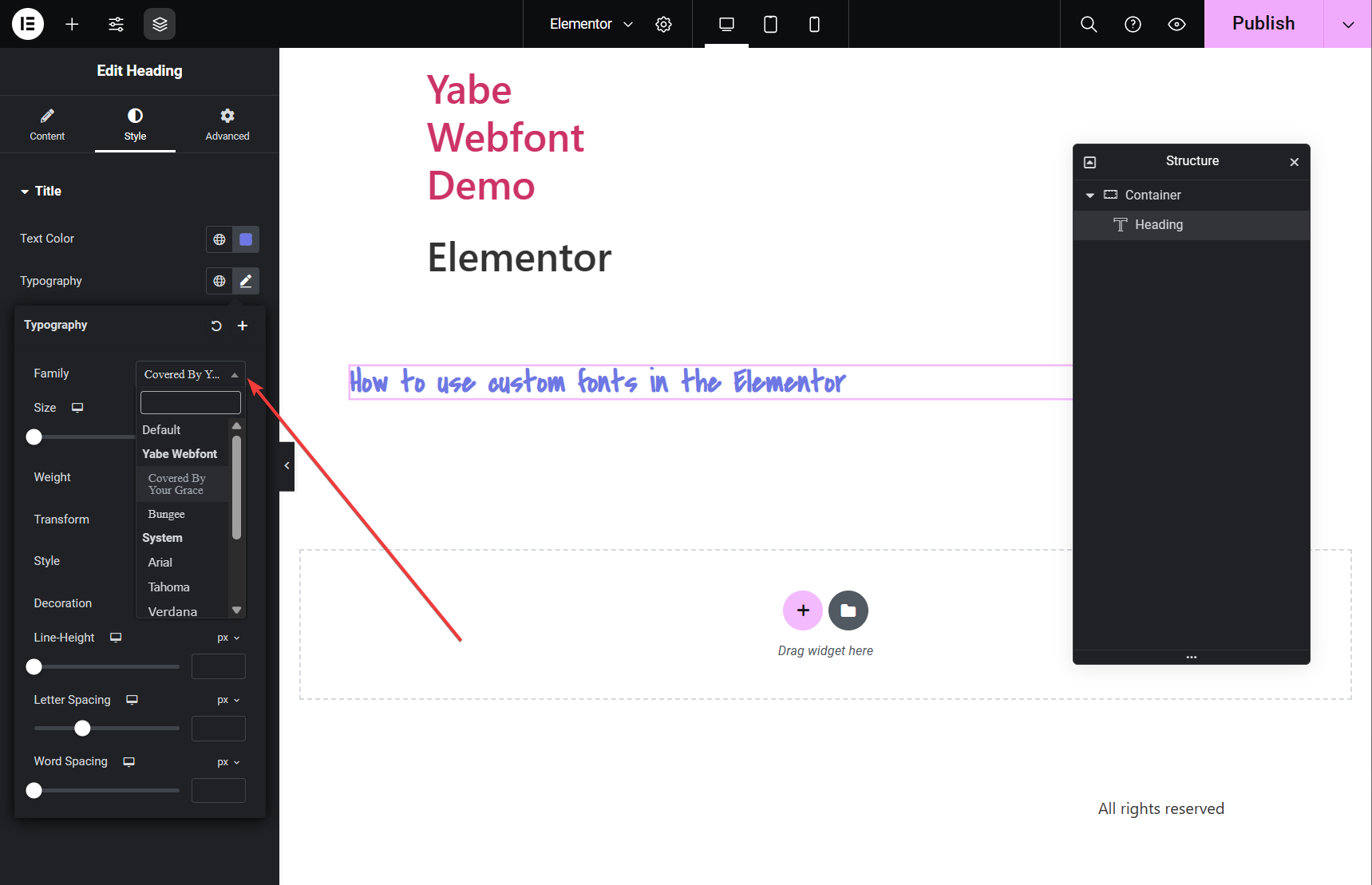Open the Text Color swatch picker
Screen dimensions: 1372x885
246,239
